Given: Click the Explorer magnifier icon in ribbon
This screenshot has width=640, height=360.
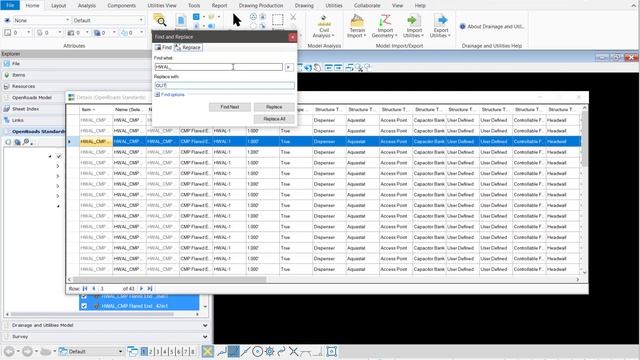Looking at the screenshot, I should 160,20.
